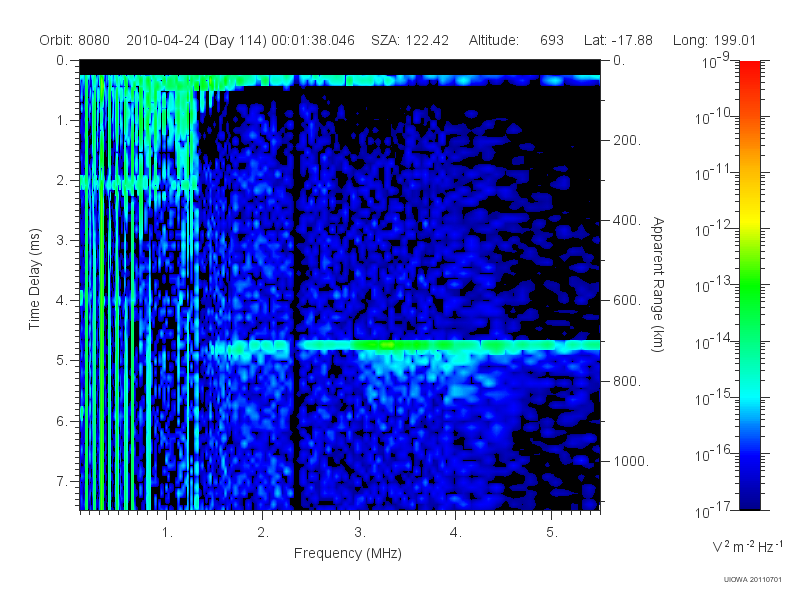800x600 pixels.
Task: Click the '3.' tick on Frequency axis
Action: (x=360, y=533)
